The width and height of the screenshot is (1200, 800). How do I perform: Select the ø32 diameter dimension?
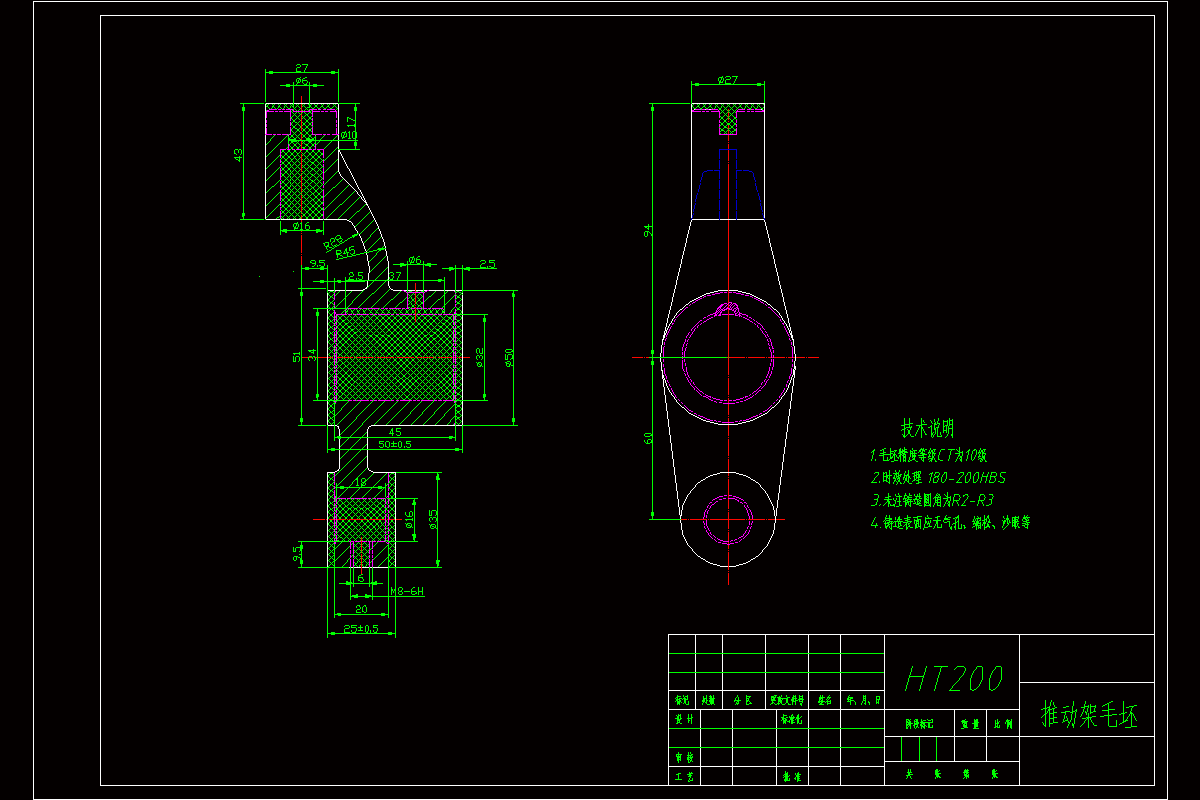480,357
